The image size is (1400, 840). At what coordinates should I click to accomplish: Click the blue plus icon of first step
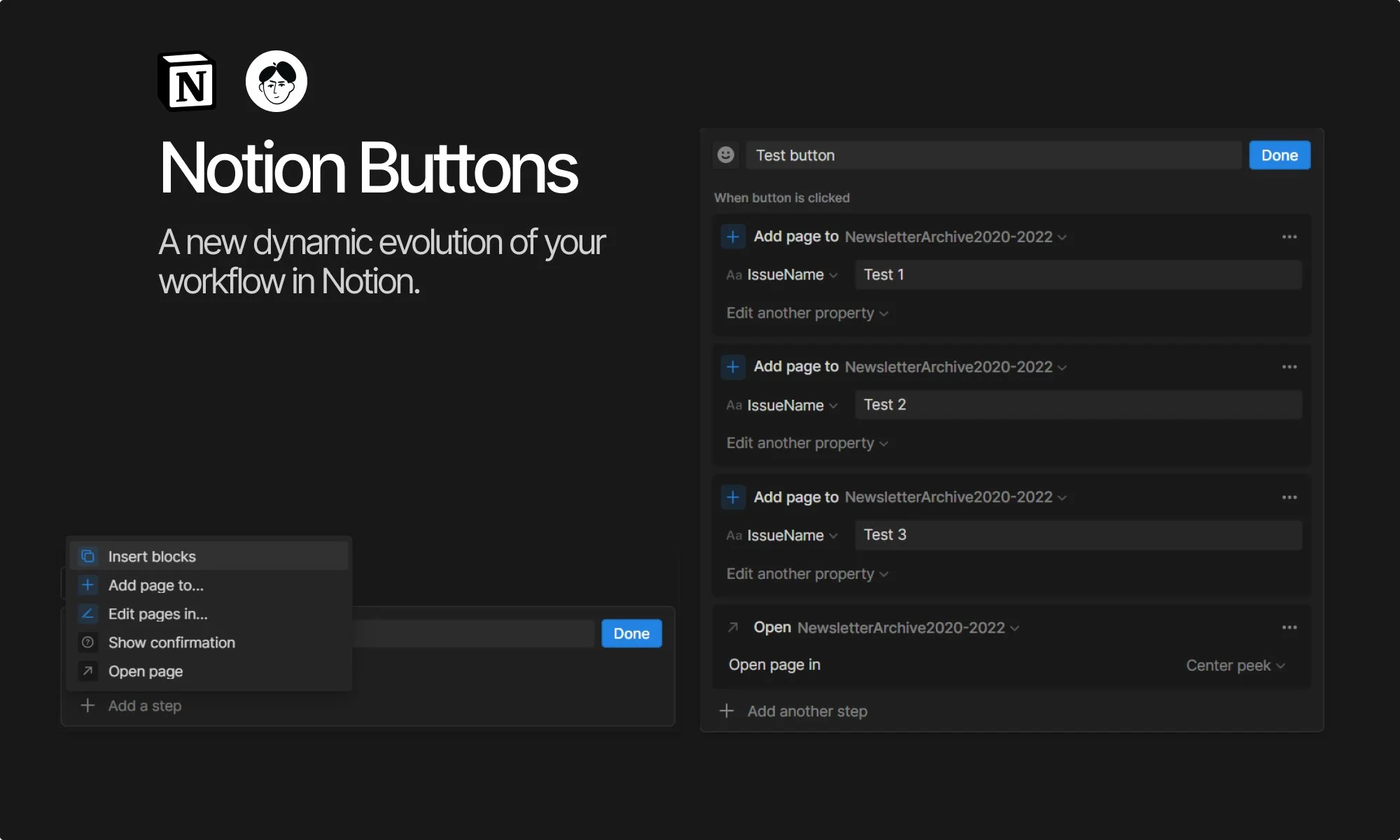(733, 237)
